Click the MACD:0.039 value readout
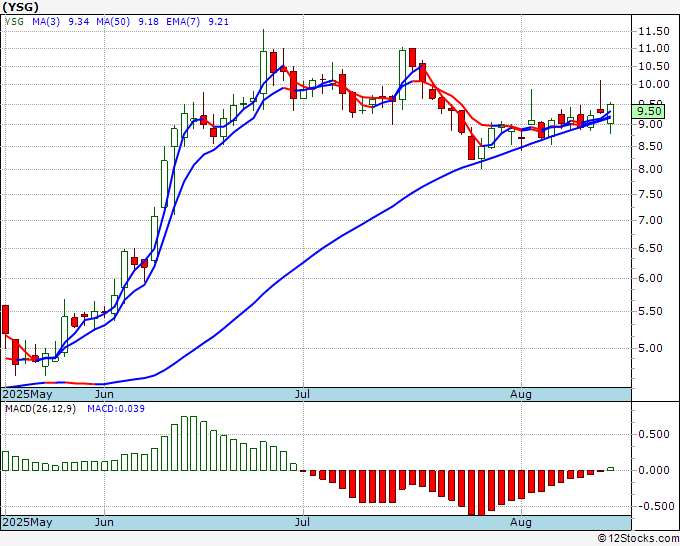 tap(116, 409)
